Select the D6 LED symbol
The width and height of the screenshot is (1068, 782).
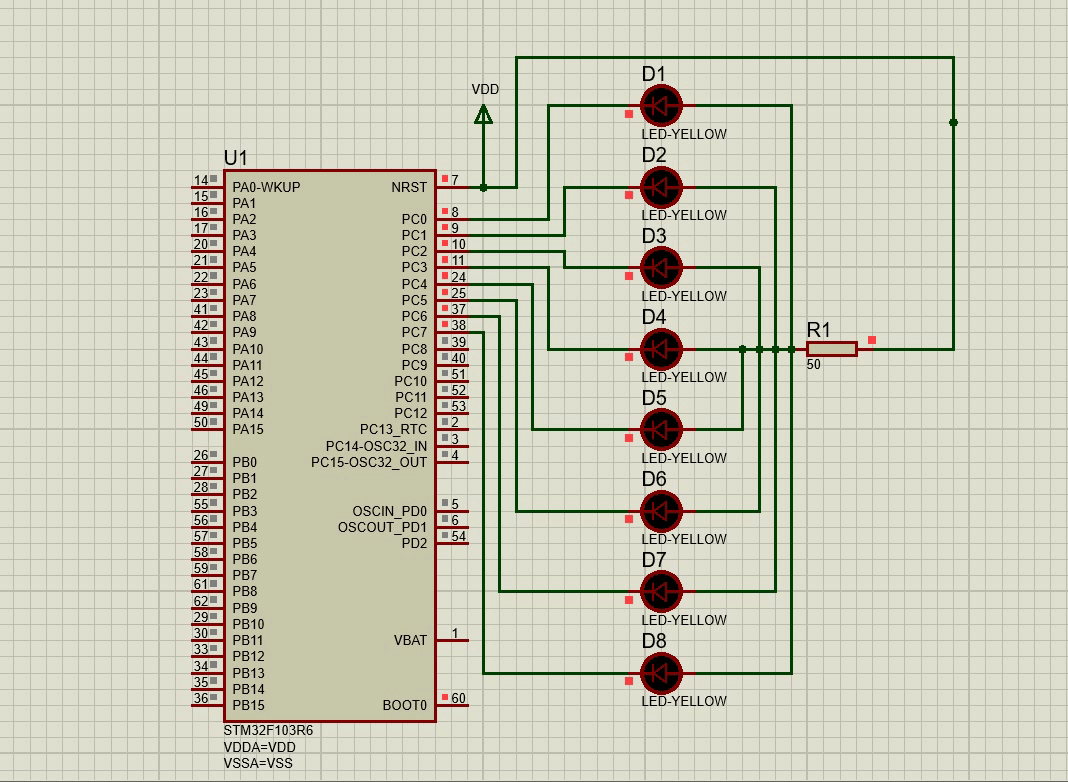(x=661, y=511)
